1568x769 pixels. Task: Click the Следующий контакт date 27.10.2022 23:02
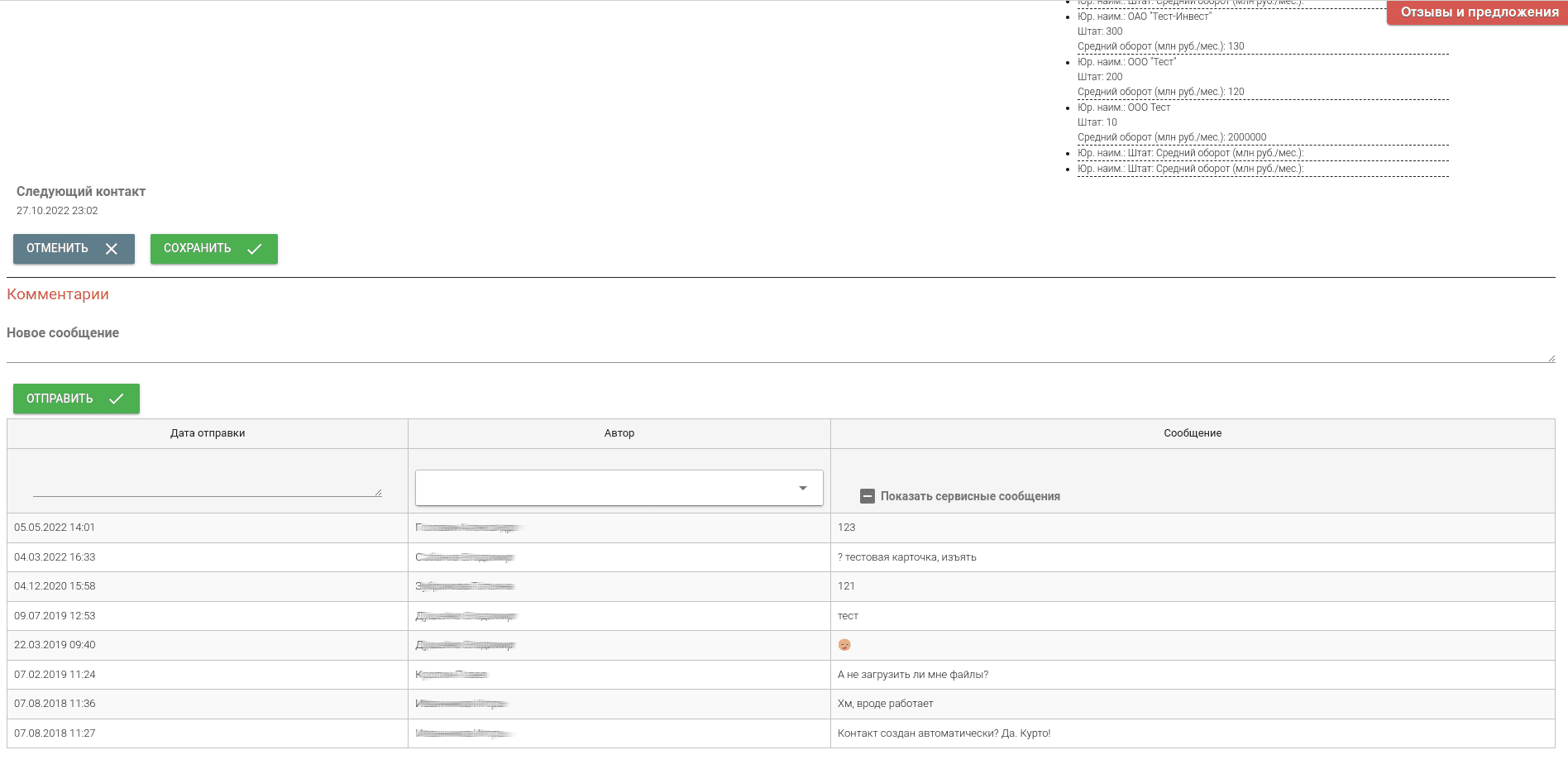pyautogui.click(x=57, y=211)
